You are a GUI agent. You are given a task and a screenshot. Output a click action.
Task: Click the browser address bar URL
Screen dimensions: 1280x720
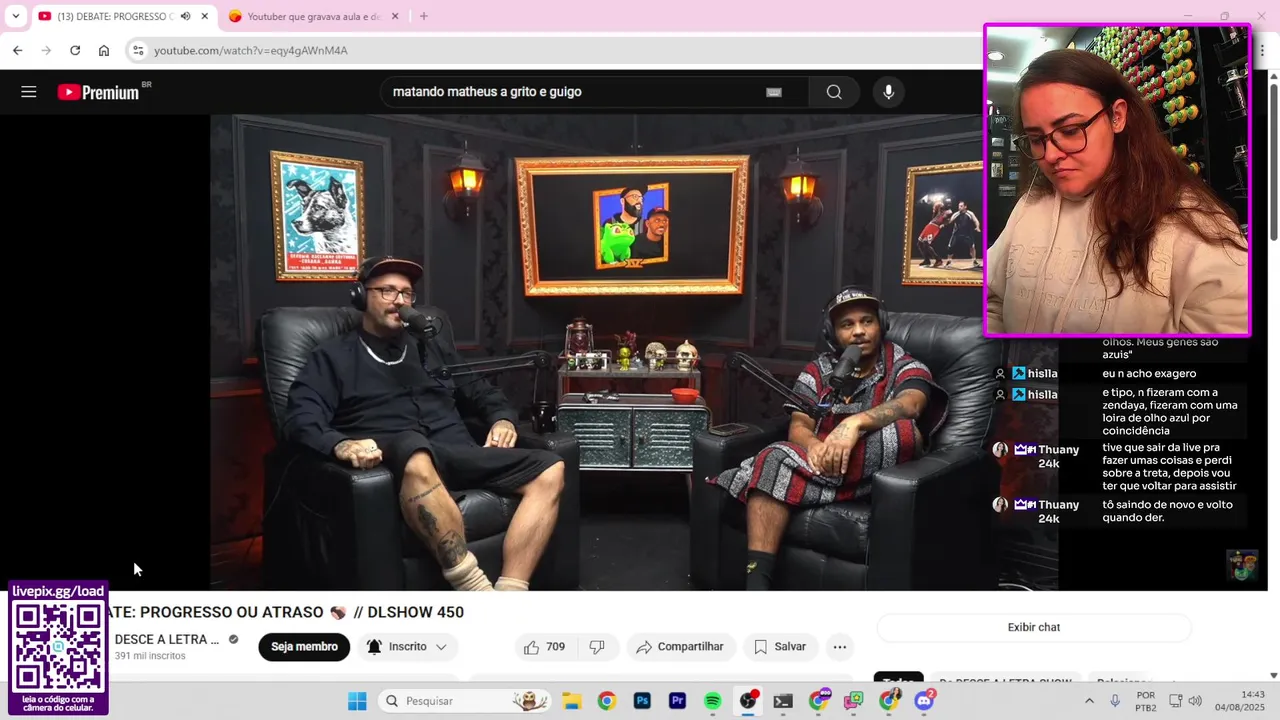251,50
